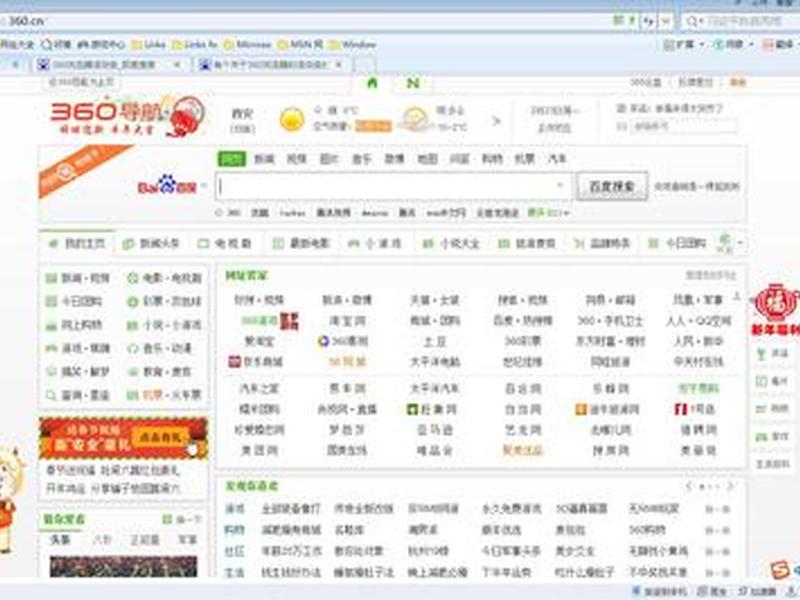The height and width of the screenshot is (600, 800).
Task: Open 网上购物 in left sidebar
Action: click(74, 324)
